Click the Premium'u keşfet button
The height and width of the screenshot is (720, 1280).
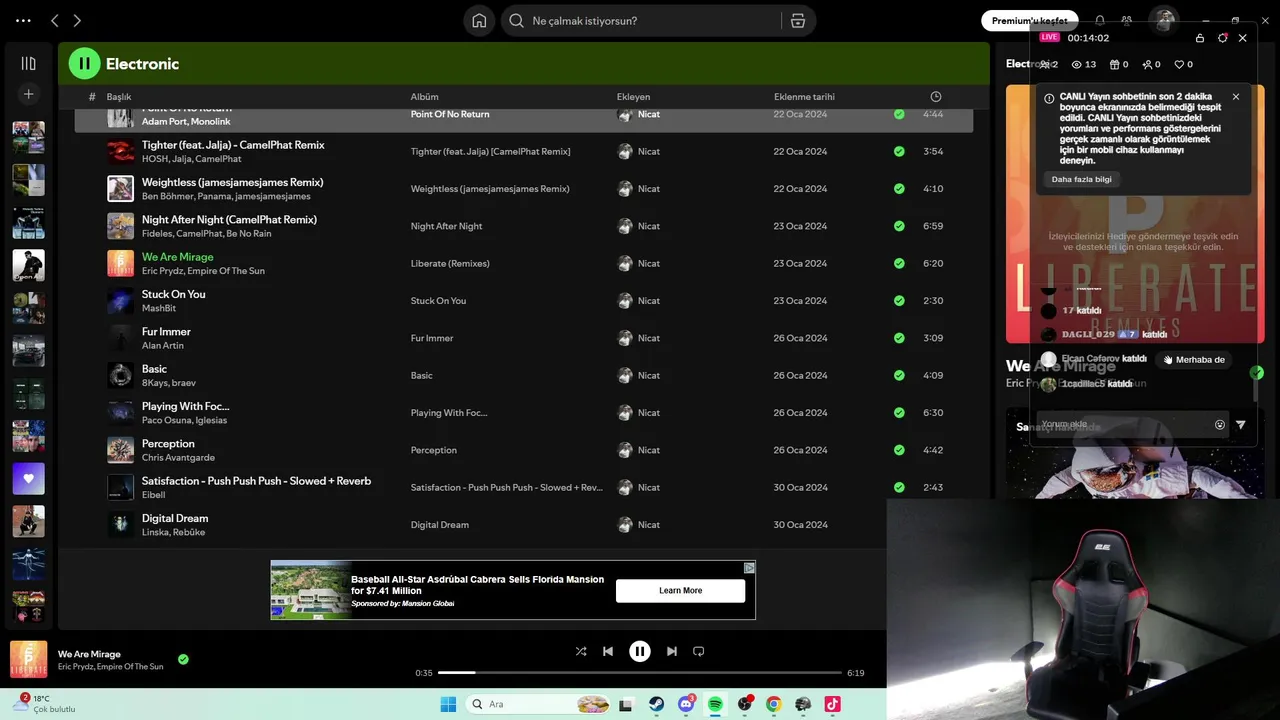point(1029,21)
